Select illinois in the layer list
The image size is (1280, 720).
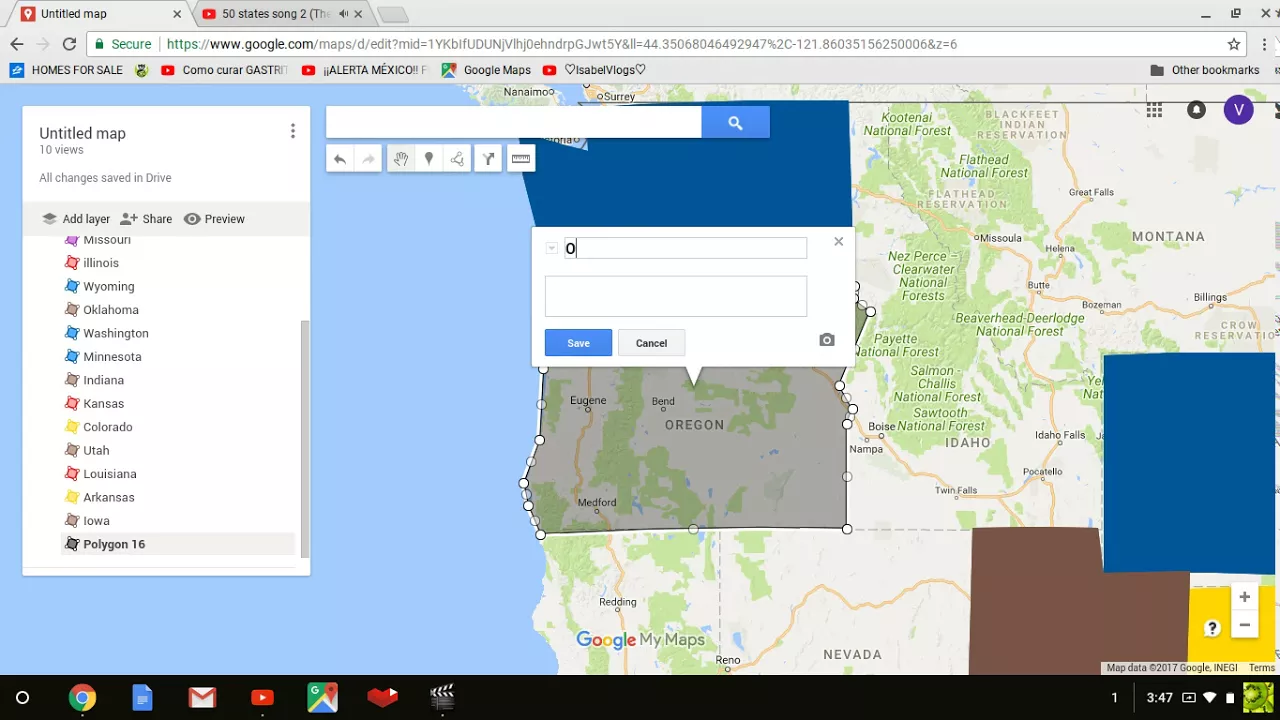click(x=101, y=263)
